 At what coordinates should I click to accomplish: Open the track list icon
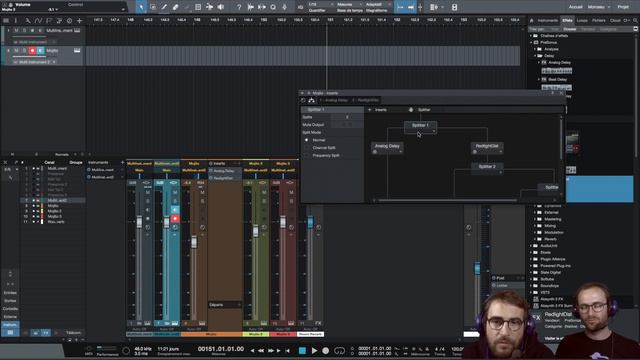[6, 20]
